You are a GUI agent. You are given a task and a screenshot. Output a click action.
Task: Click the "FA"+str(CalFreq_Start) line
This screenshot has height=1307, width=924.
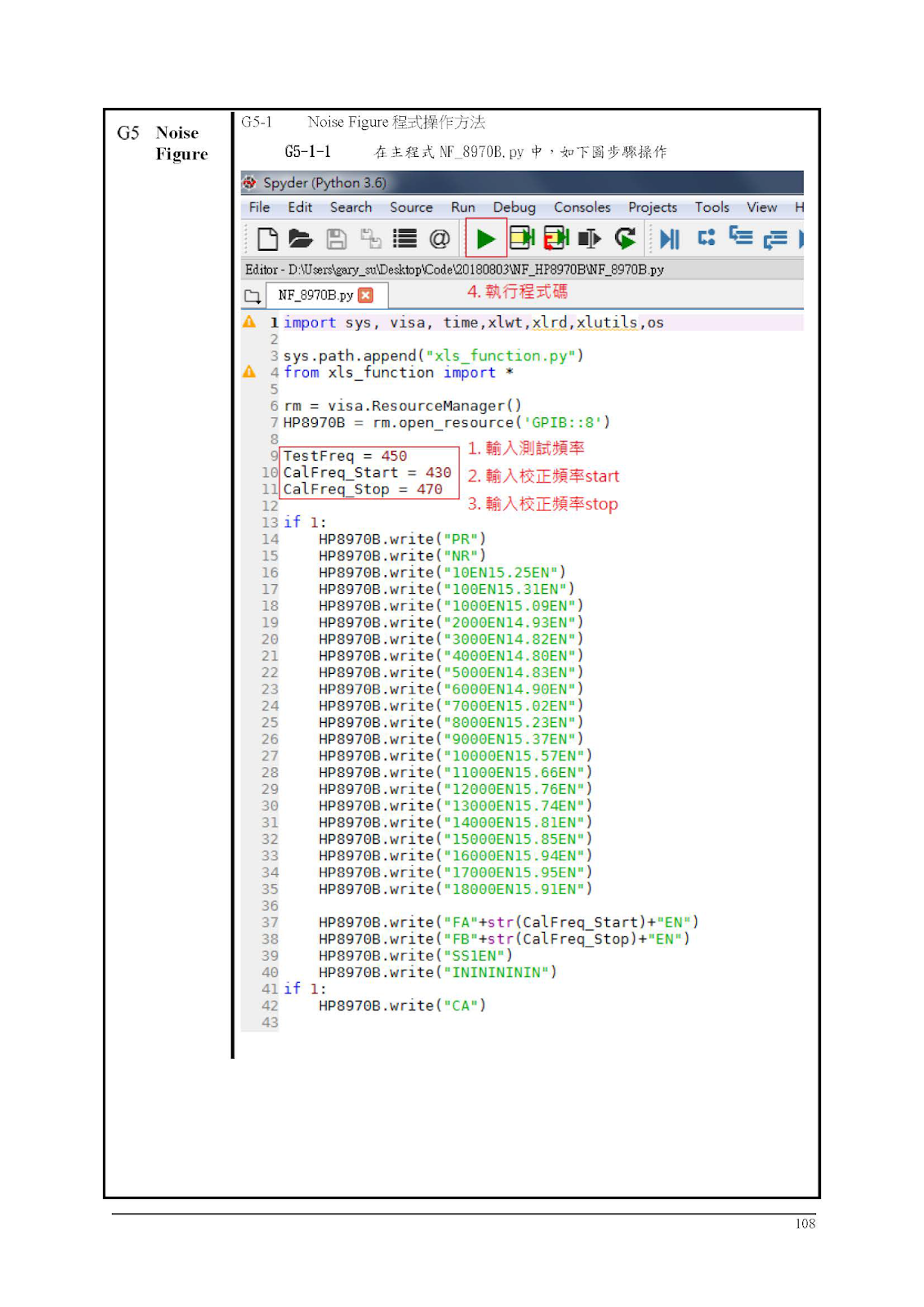(508, 922)
